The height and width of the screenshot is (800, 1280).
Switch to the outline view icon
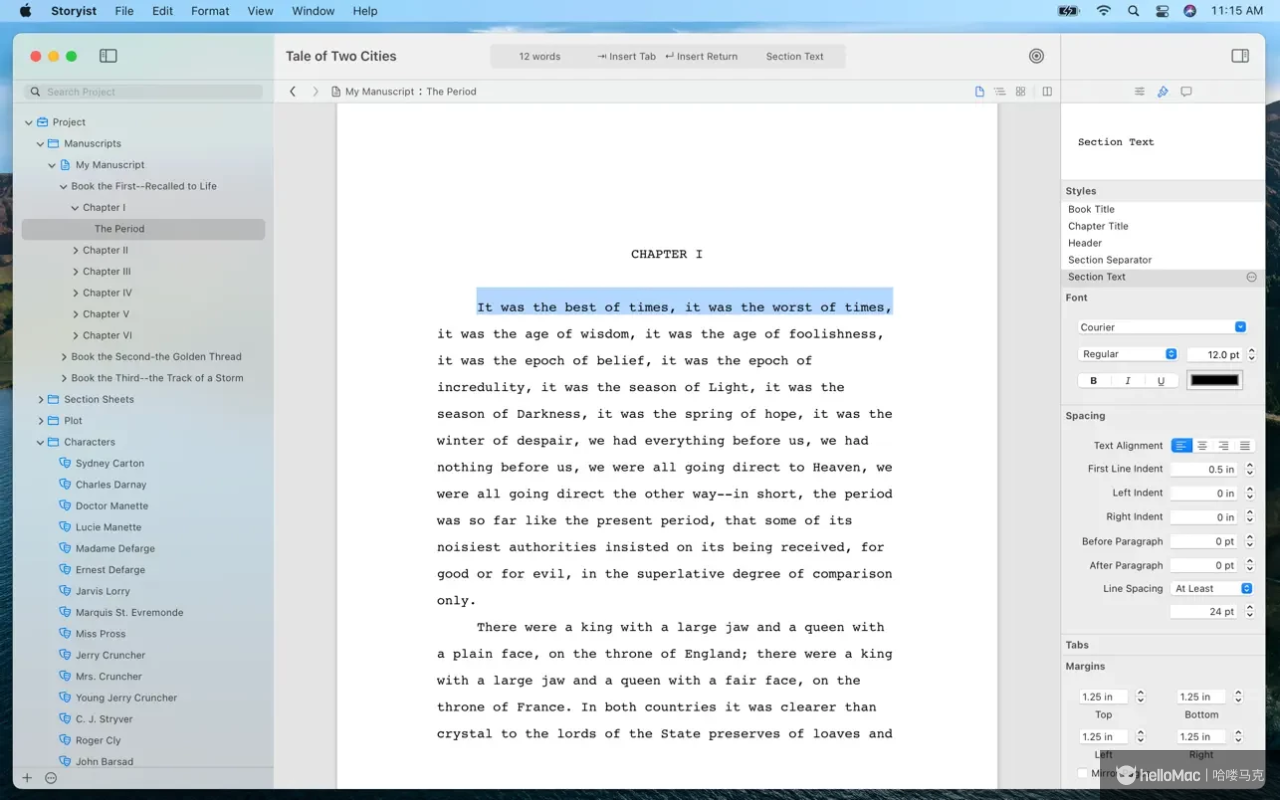(x=1000, y=91)
